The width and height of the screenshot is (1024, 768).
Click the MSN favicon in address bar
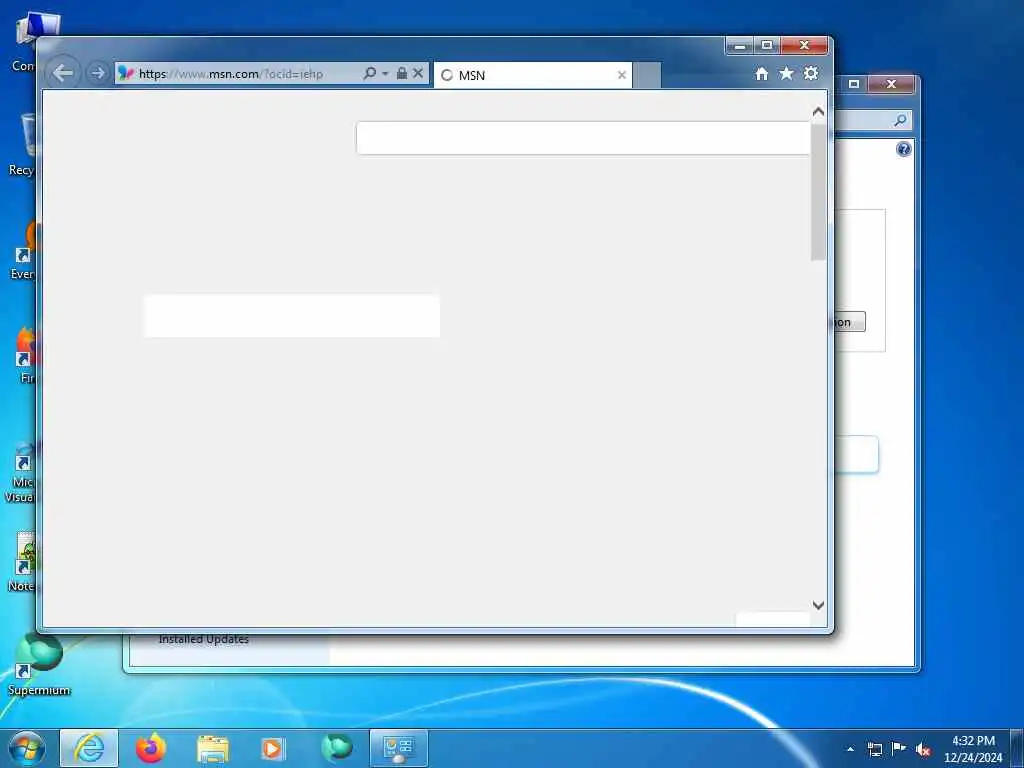click(x=125, y=73)
